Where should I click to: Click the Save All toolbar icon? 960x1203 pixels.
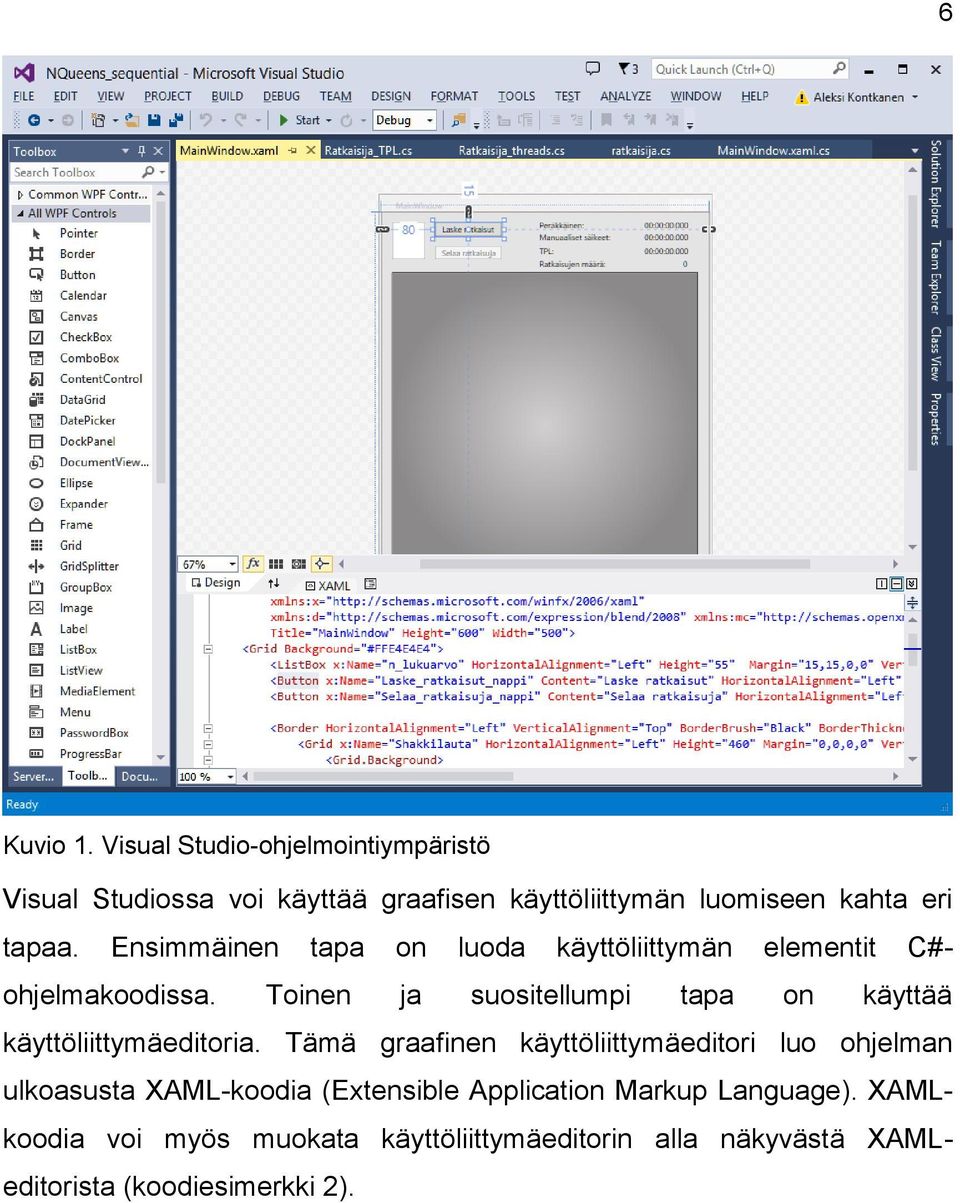coord(176,120)
